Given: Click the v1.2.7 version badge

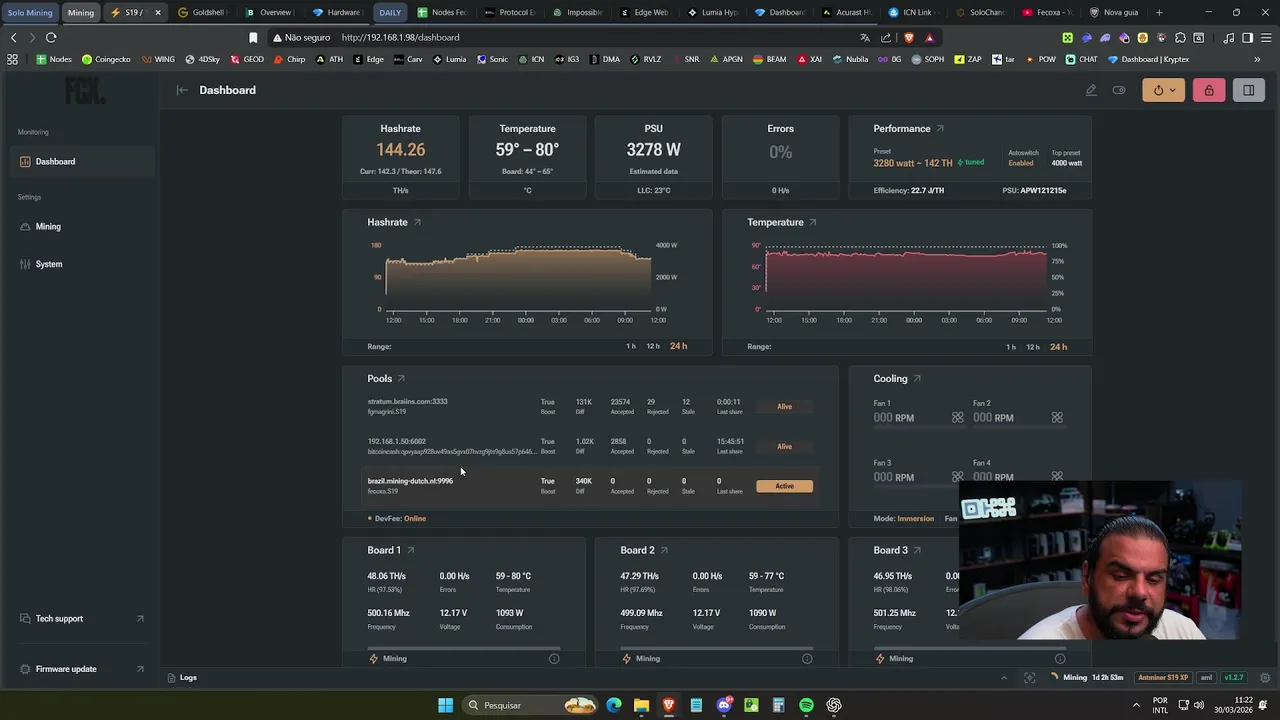Looking at the screenshot, I should coord(1234,678).
